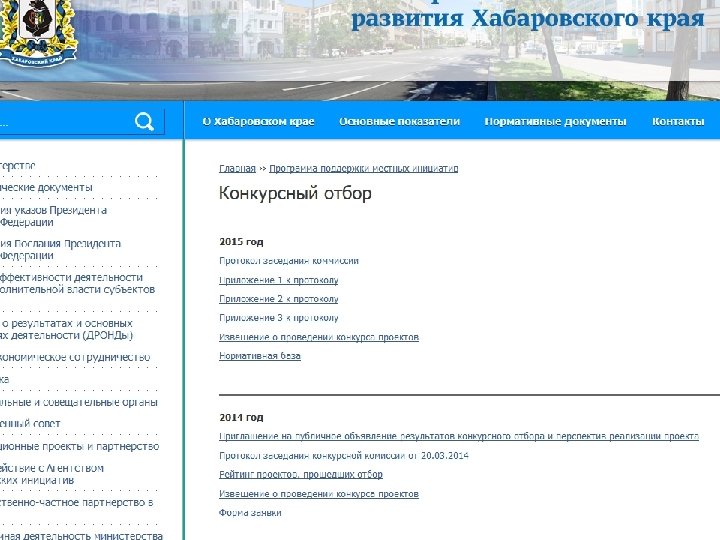Open 'Нормативная база' link

pos(260,356)
